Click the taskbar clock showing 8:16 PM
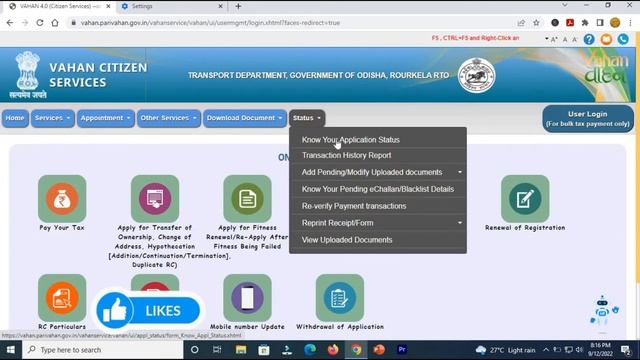This screenshot has height=360, width=640. tap(600, 350)
